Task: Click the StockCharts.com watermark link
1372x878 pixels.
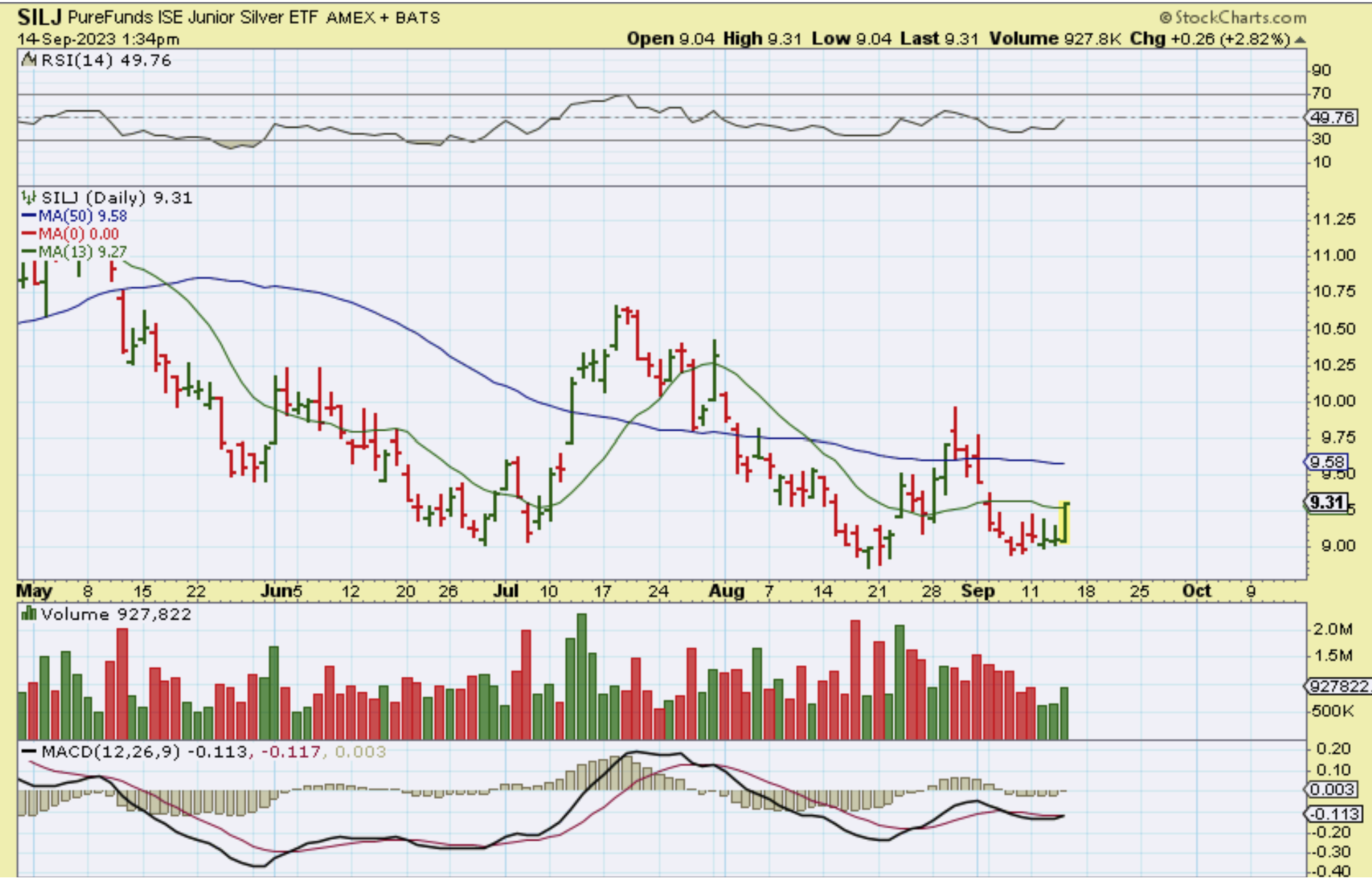Action: point(1240,18)
